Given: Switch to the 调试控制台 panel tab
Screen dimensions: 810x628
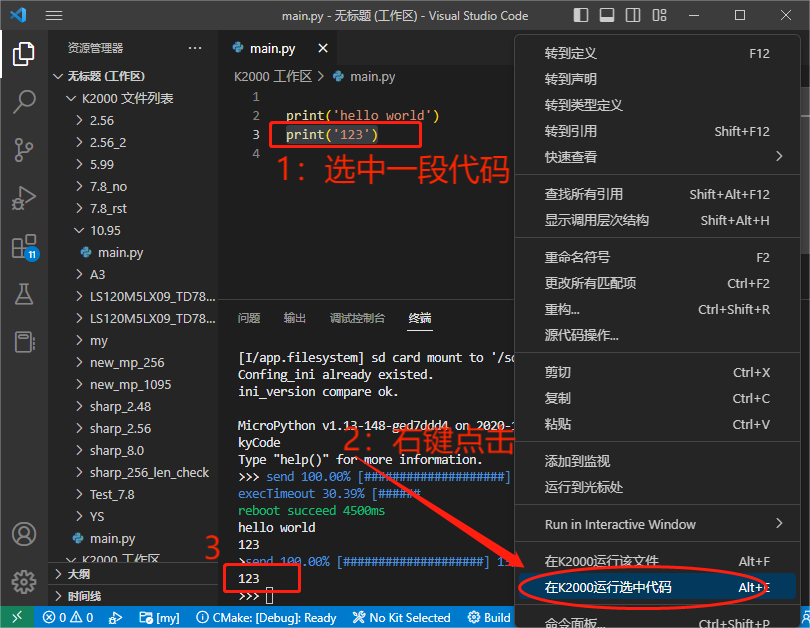Looking at the screenshot, I should point(357,318).
